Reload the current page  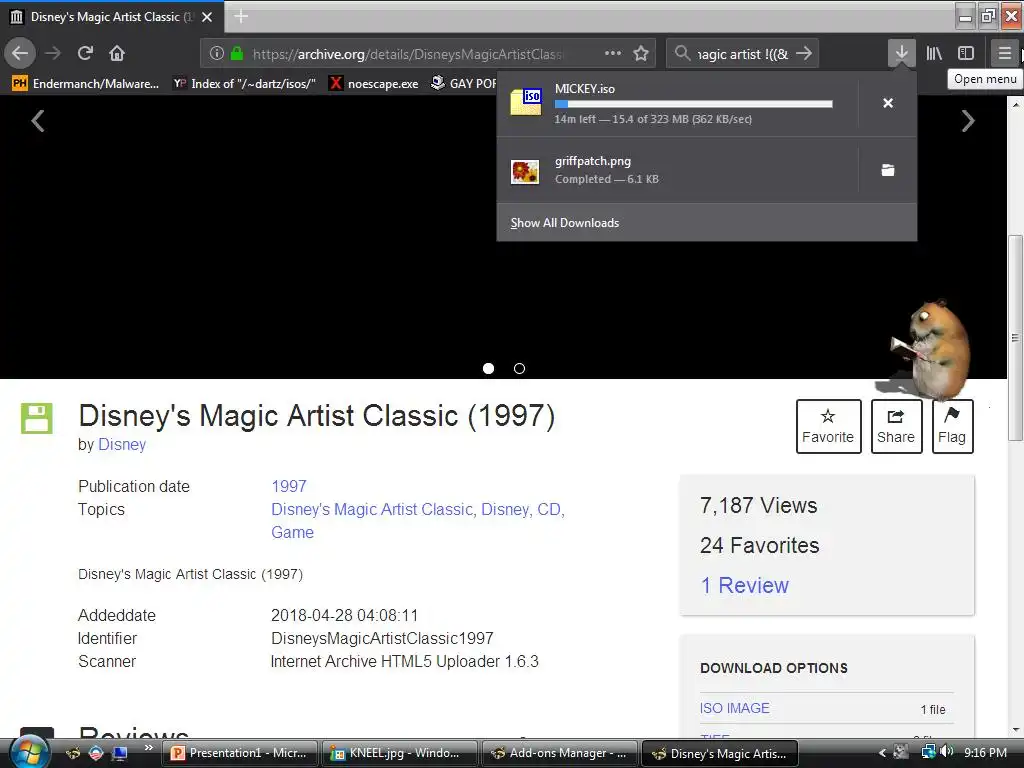[85, 53]
